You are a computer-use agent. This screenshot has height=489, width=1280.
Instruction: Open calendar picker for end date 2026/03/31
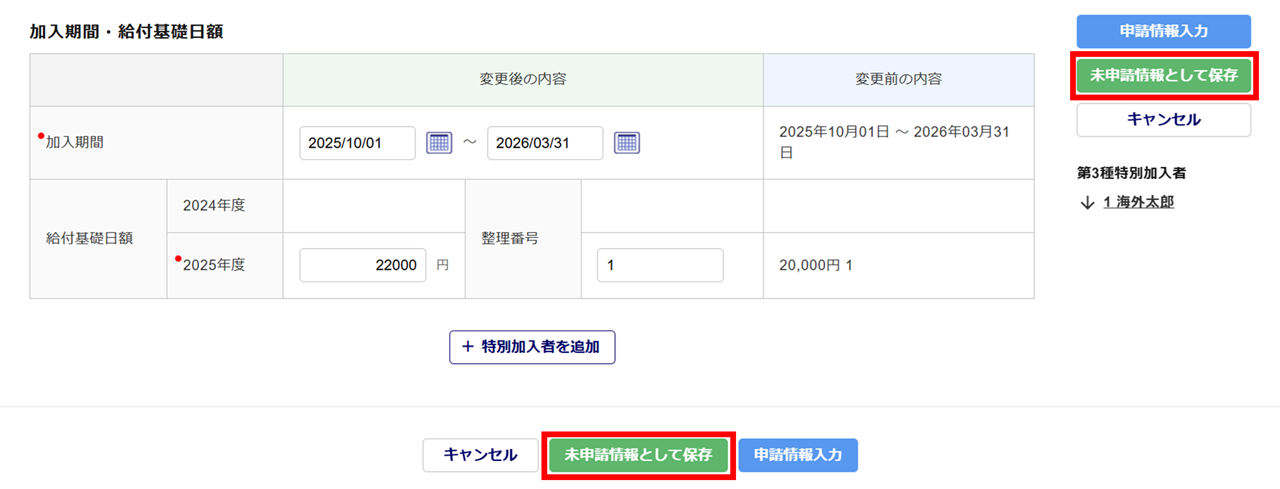[627, 143]
